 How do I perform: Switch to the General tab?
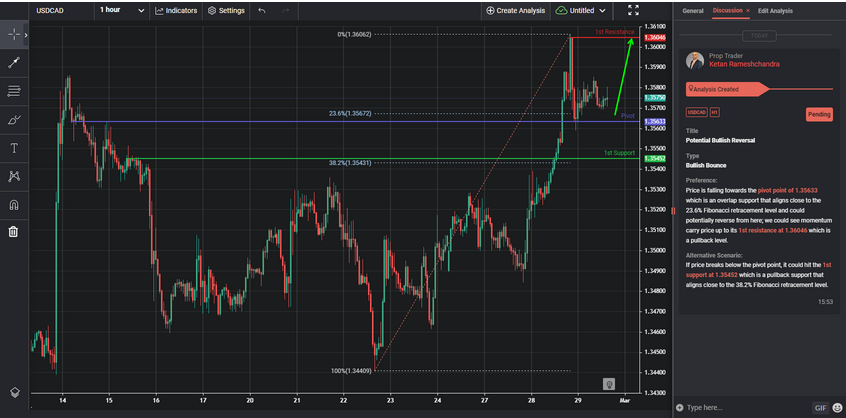click(693, 11)
